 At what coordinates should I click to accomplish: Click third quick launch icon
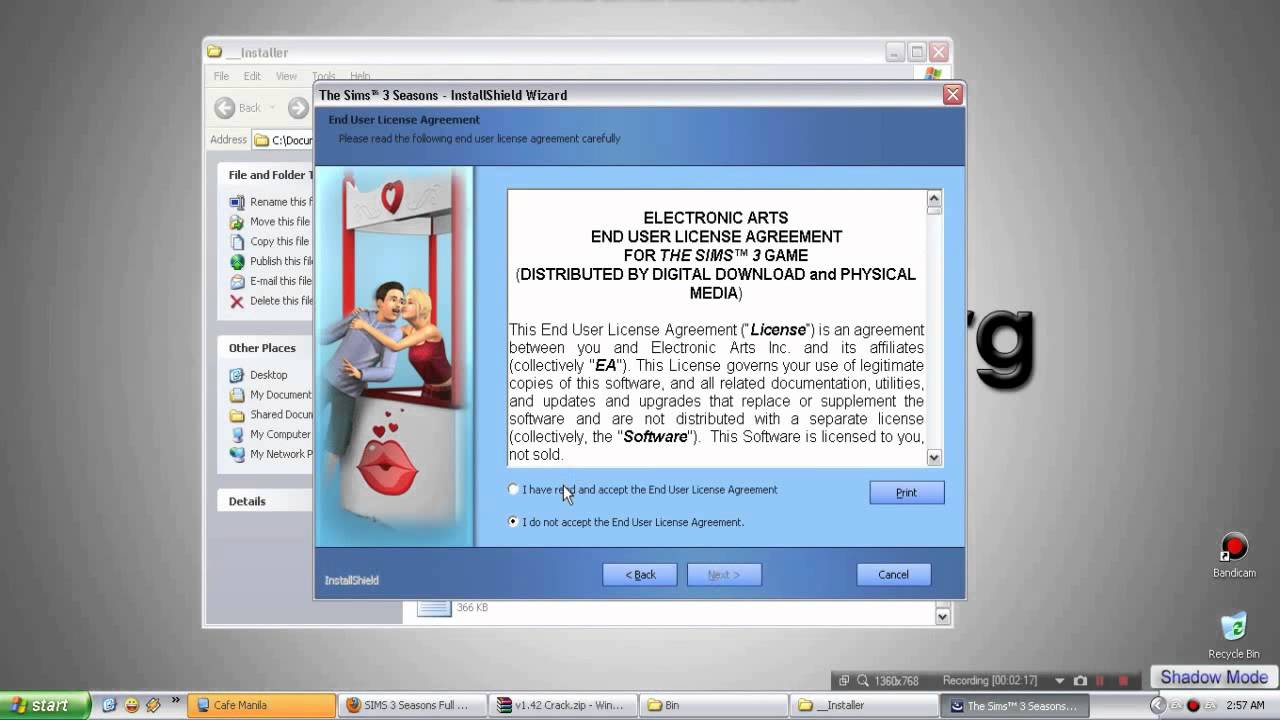(153, 705)
